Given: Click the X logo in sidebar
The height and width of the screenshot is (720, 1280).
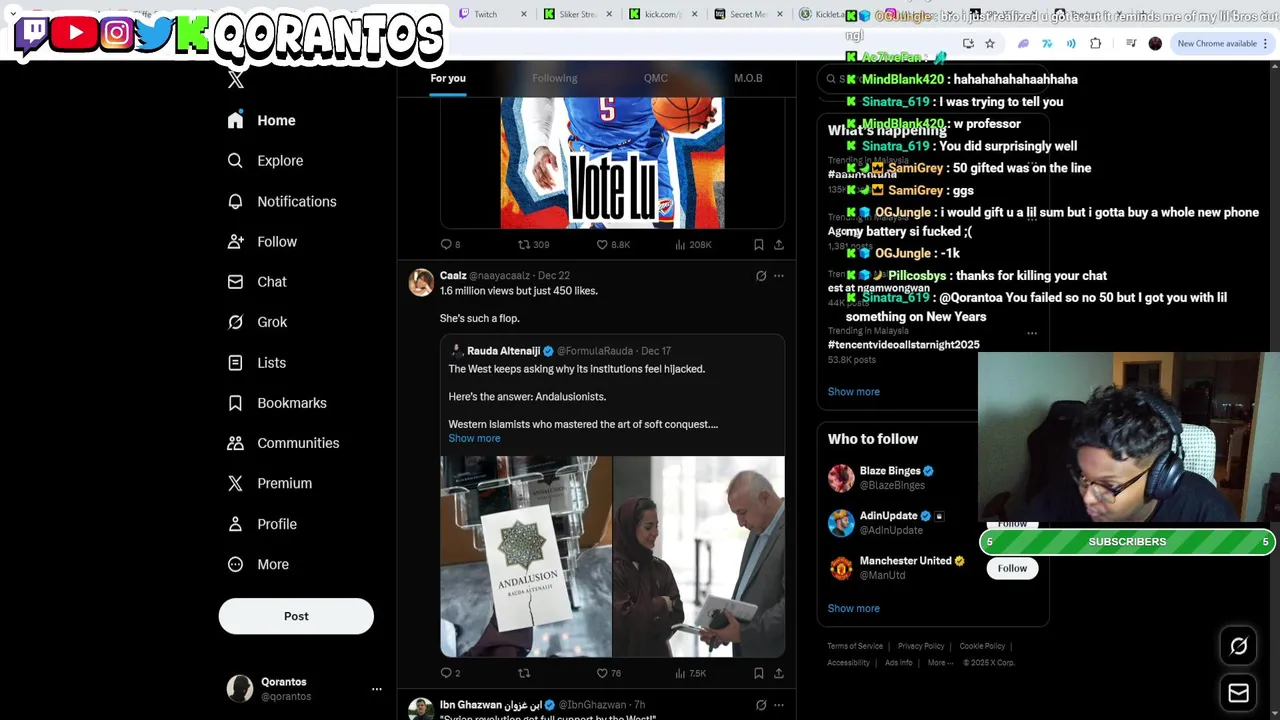Looking at the screenshot, I should [x=236, y=80].
